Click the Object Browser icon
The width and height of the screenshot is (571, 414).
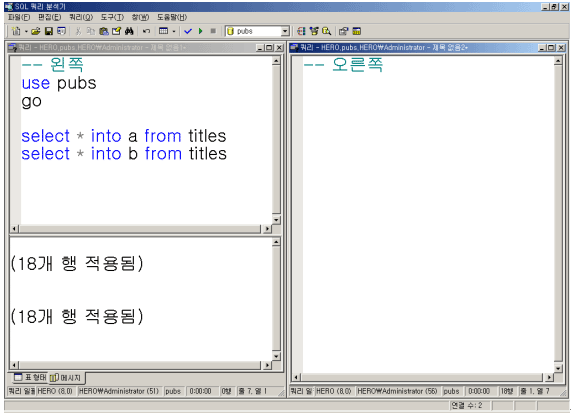pyautogui.click(x=314, y=31)
